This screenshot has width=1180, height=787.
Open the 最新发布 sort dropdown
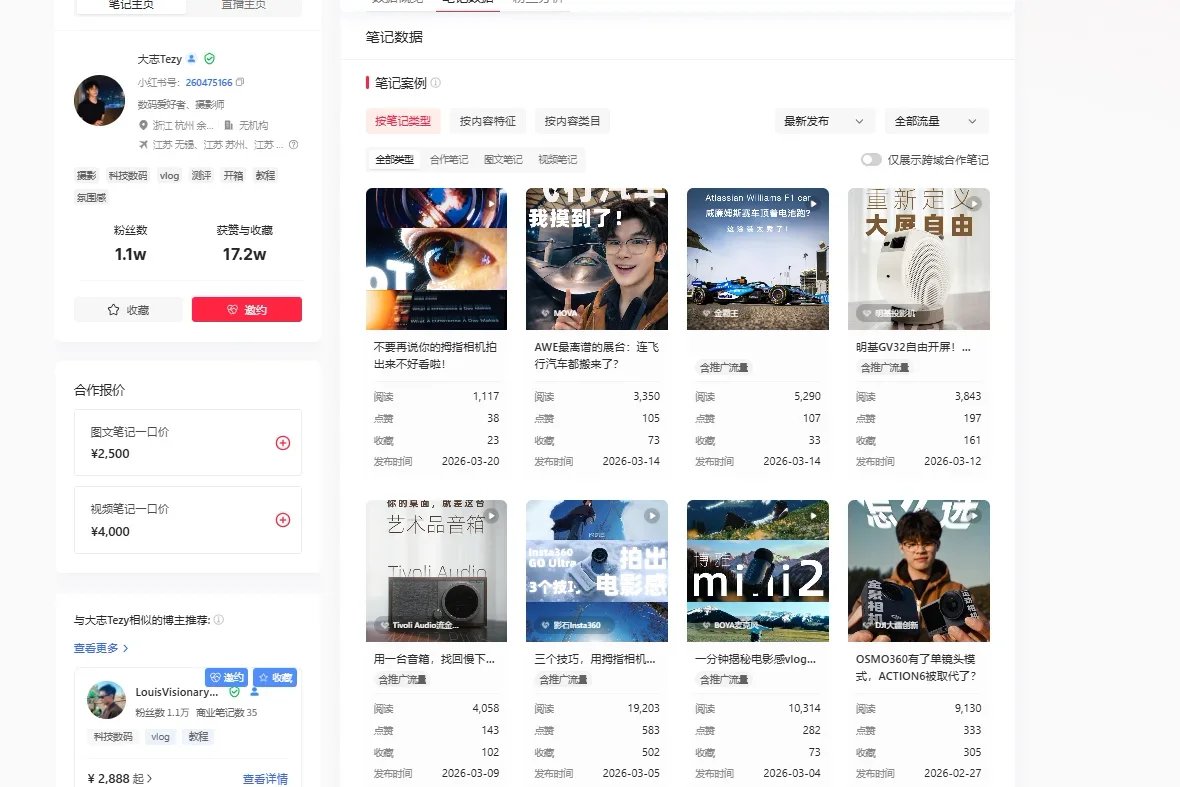(x=824, y=121)
